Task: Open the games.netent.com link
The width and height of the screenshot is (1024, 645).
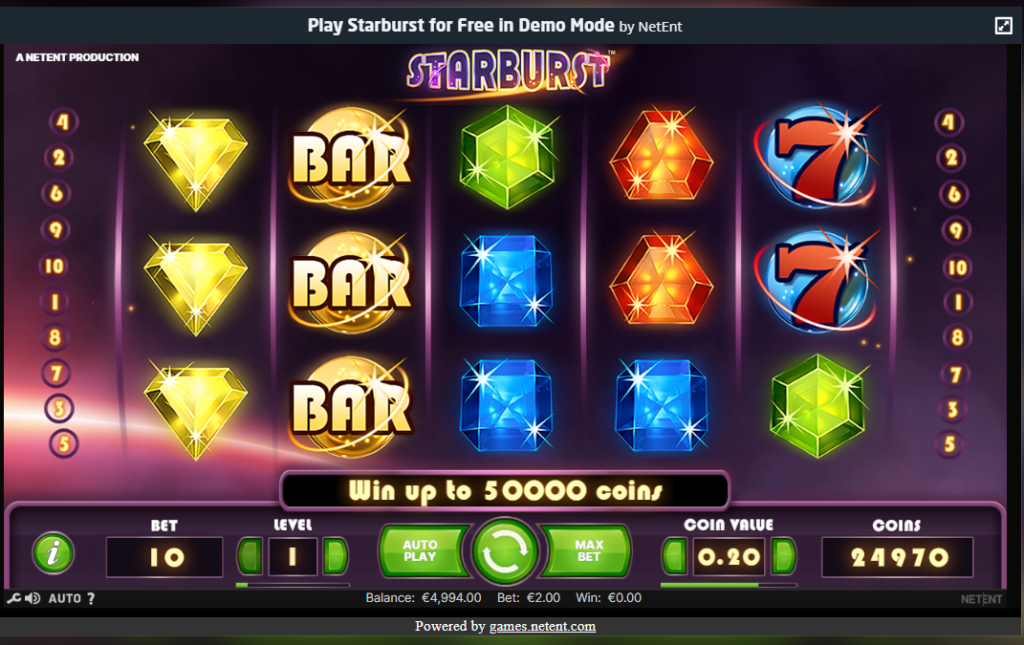Action: click(x=542, y=627)
